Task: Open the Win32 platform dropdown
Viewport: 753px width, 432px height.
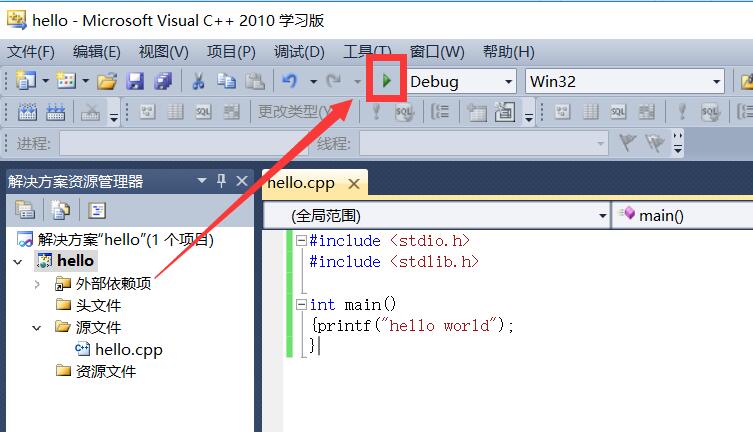Action: coord(717,82)
